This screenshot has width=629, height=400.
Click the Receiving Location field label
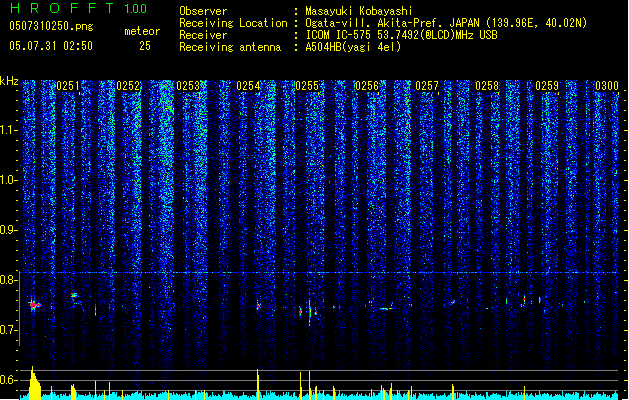coord(233,23)
